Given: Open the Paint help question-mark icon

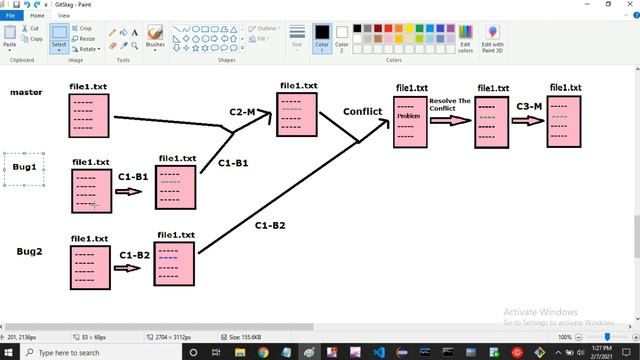Looking at the screenshot, I should coord(636,16).
